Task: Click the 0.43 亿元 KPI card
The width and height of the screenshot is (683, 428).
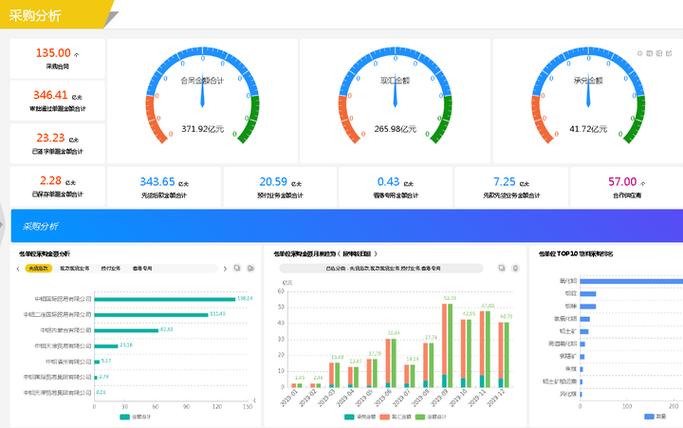Action: [396, 187]
